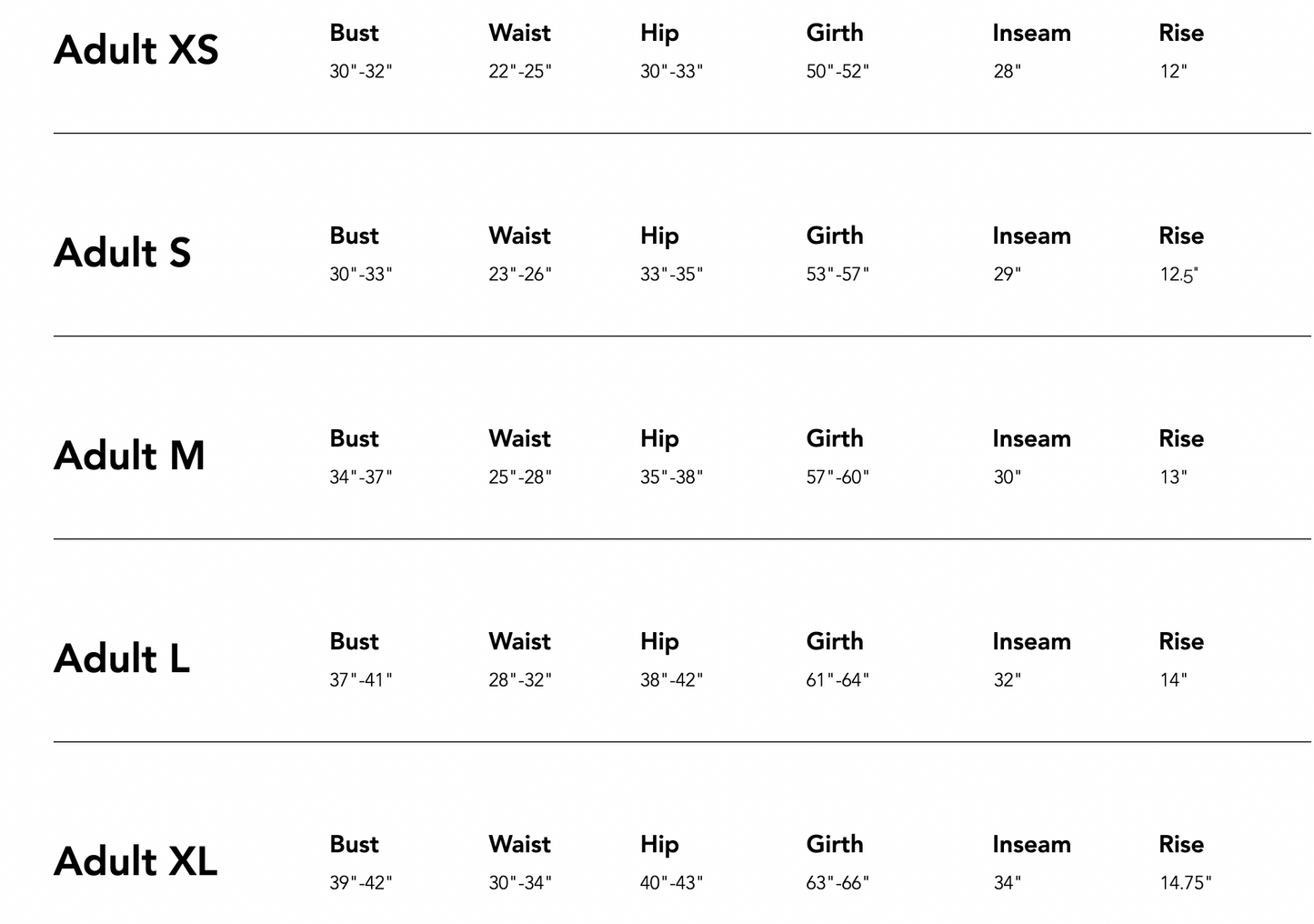Click Adult S rise value 12.5"

[1179, 275]
